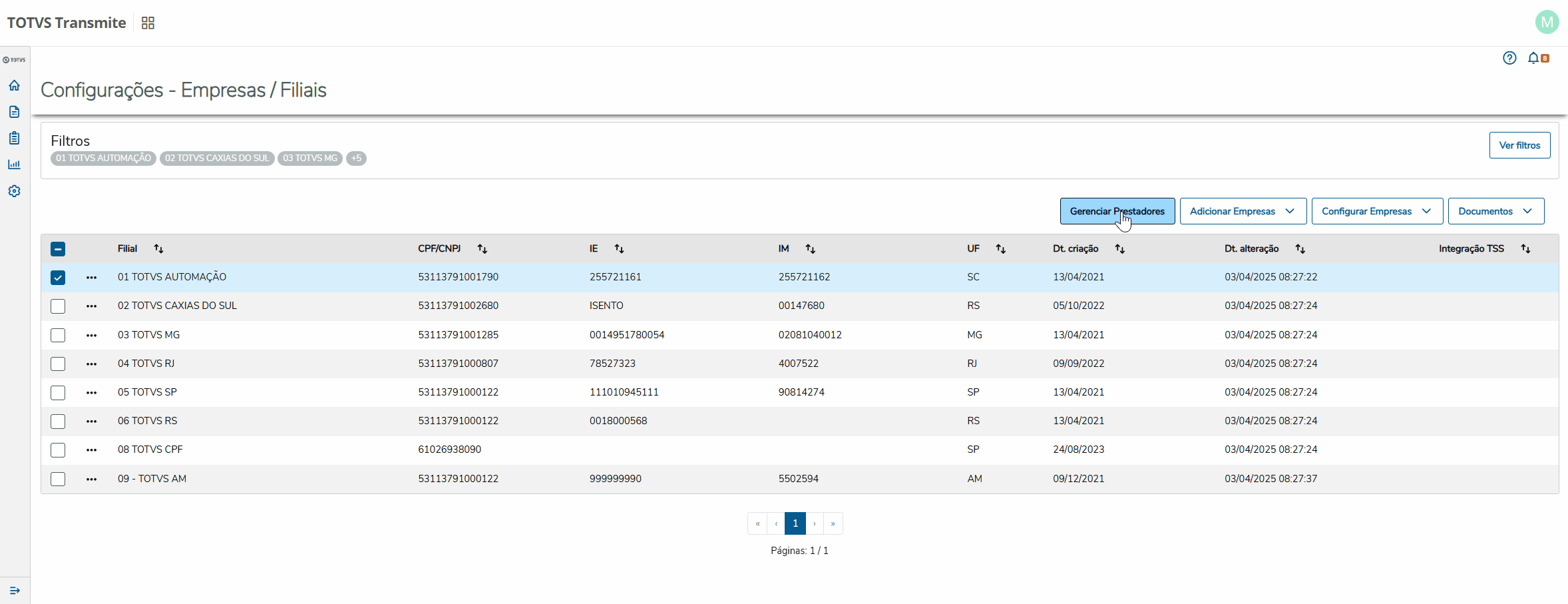Check the 04 TOTVS RJ row checkbox
Viewport: 1568px width, 604px height.
point(58,364)
